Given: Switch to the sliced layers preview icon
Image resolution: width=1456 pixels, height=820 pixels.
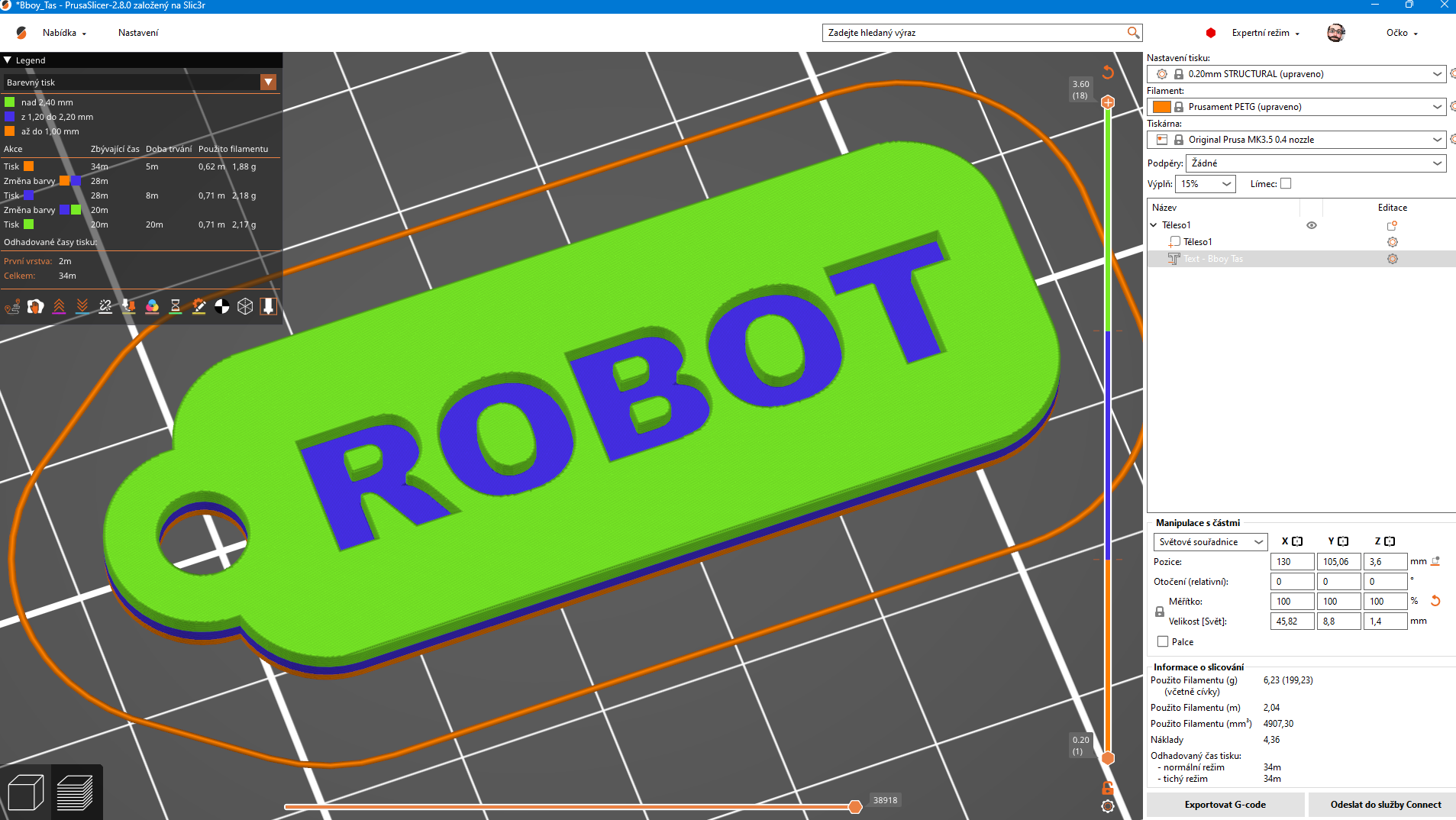Looking at the screenshot, I should [76, 793].
